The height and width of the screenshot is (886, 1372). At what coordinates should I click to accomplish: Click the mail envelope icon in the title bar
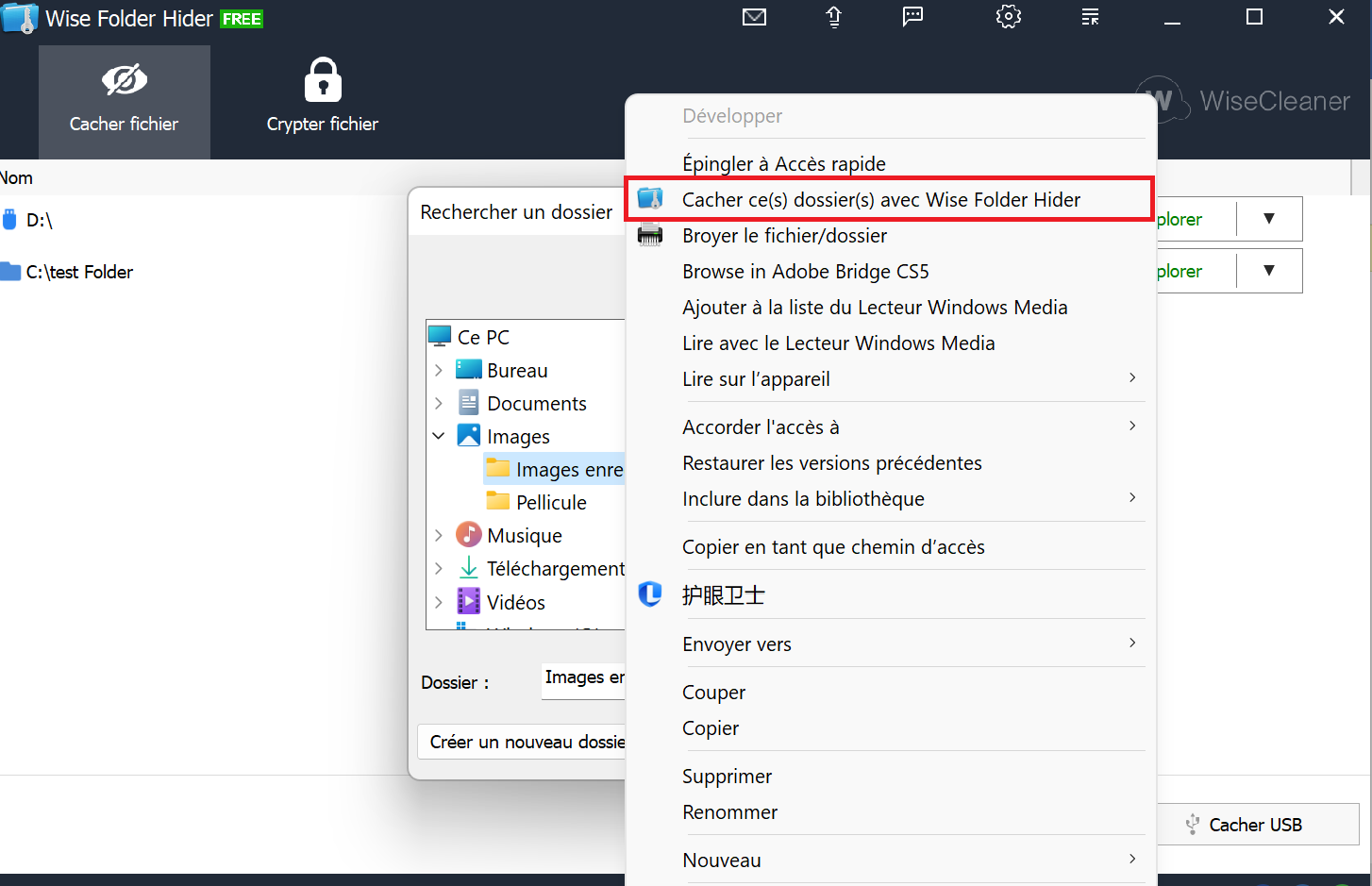click(x=754, y=17)
